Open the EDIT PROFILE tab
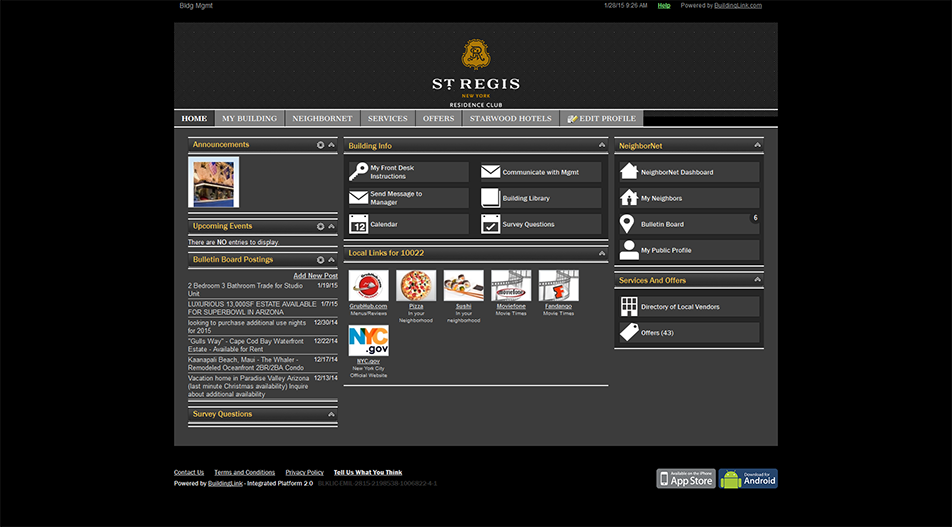Viewport: 952px width, 527px height. tap(602, 118)
